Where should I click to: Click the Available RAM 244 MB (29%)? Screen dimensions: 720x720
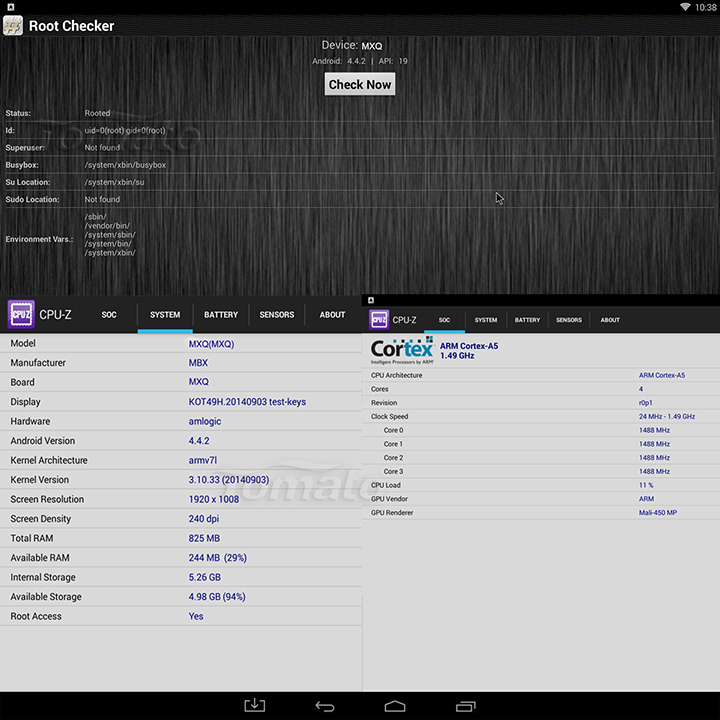click(218, 557)
